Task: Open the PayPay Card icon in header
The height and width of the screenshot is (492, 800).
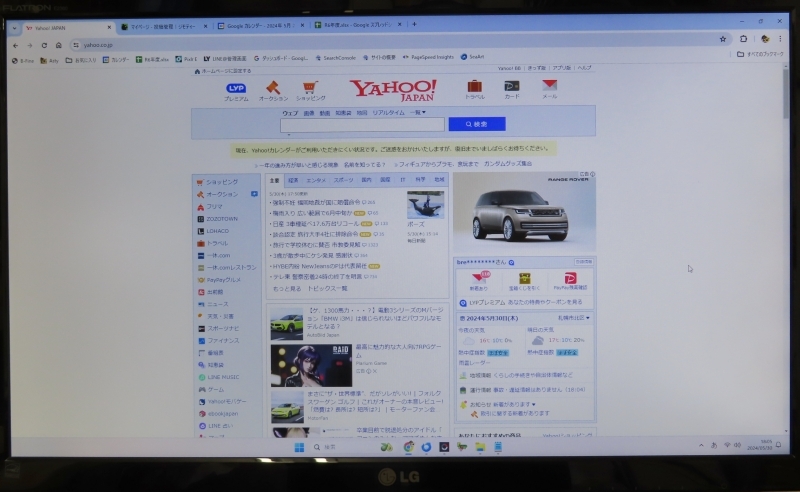Action: [x=512, y=86]
